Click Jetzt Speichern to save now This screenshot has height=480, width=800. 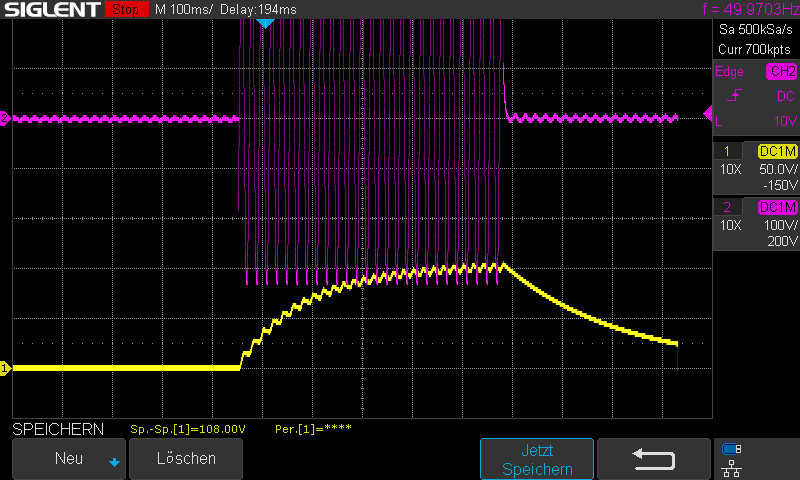tap(537, 459)
